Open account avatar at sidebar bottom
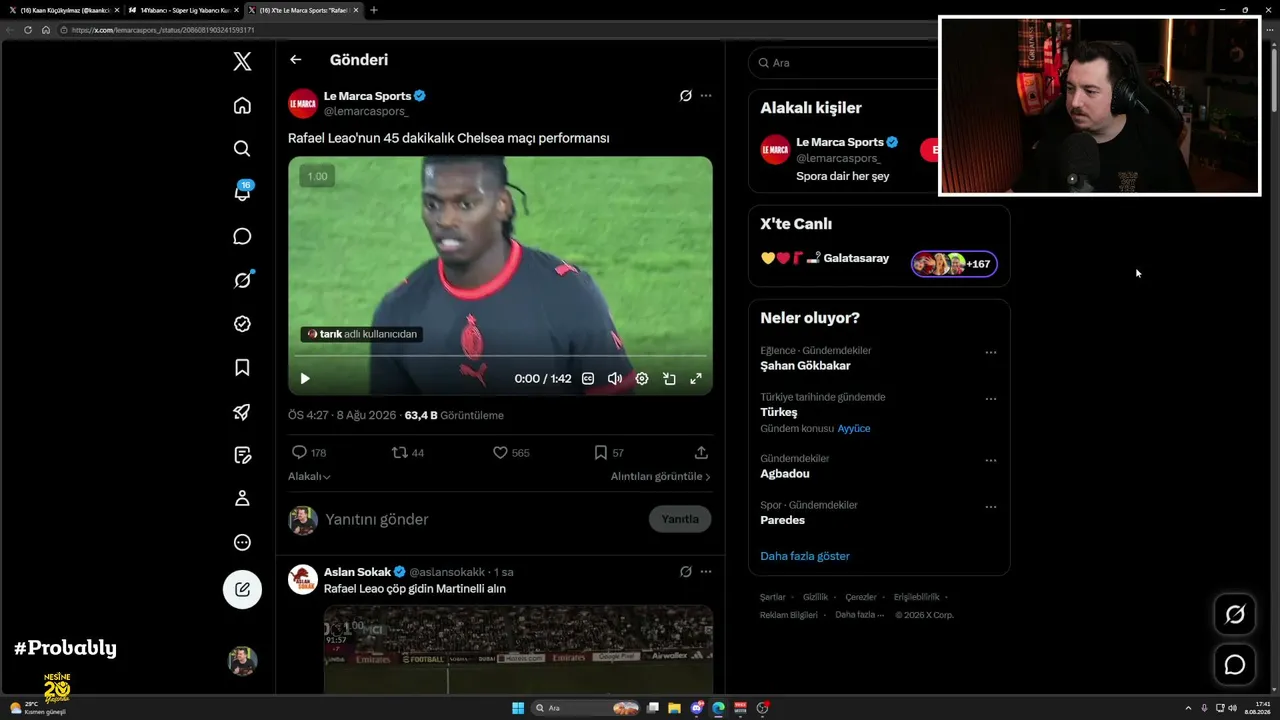The height and width of the screenshot is (720, 1280). pos(242,661)
